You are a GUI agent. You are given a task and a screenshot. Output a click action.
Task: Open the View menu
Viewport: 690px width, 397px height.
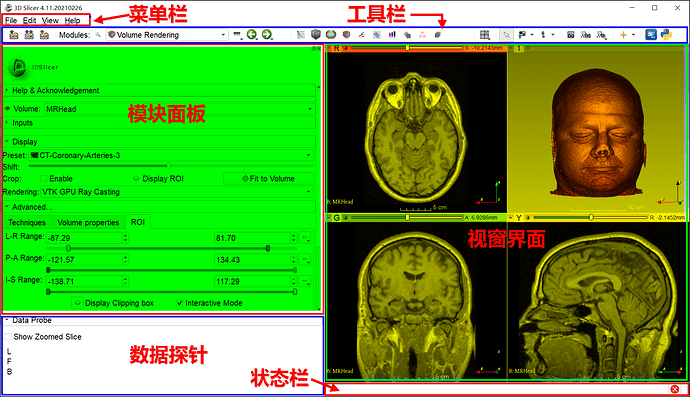coord(50,20)
